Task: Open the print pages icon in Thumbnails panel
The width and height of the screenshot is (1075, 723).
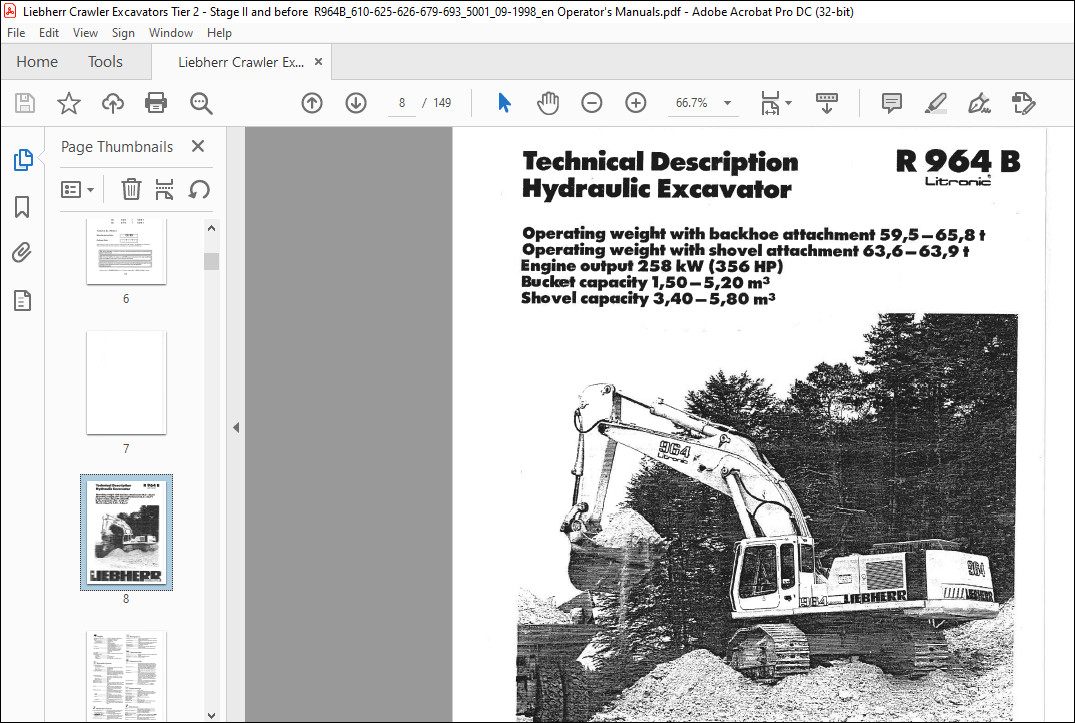Action: tap(165, 189)
